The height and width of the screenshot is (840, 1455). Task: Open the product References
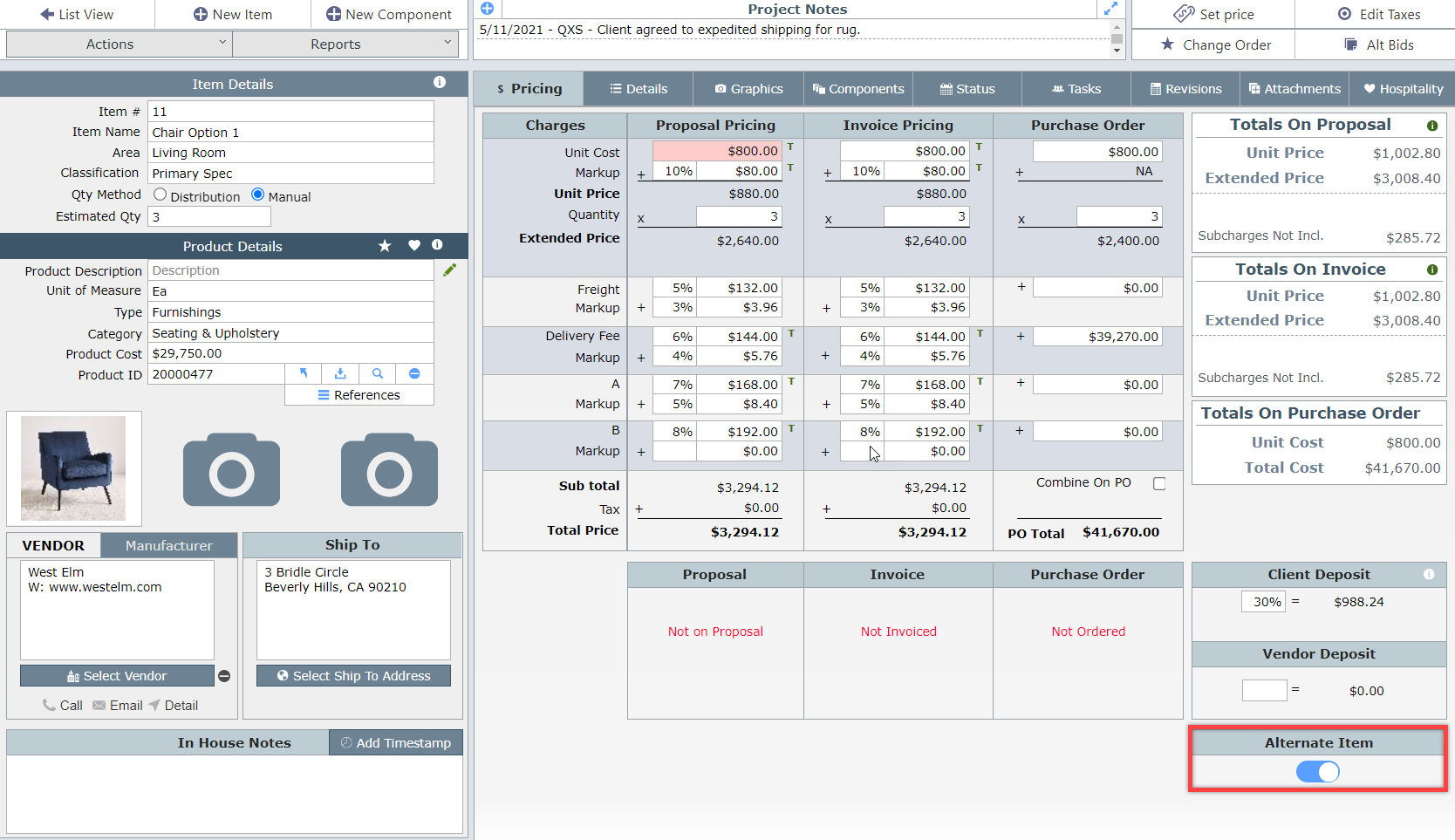[x=359, y=395]
